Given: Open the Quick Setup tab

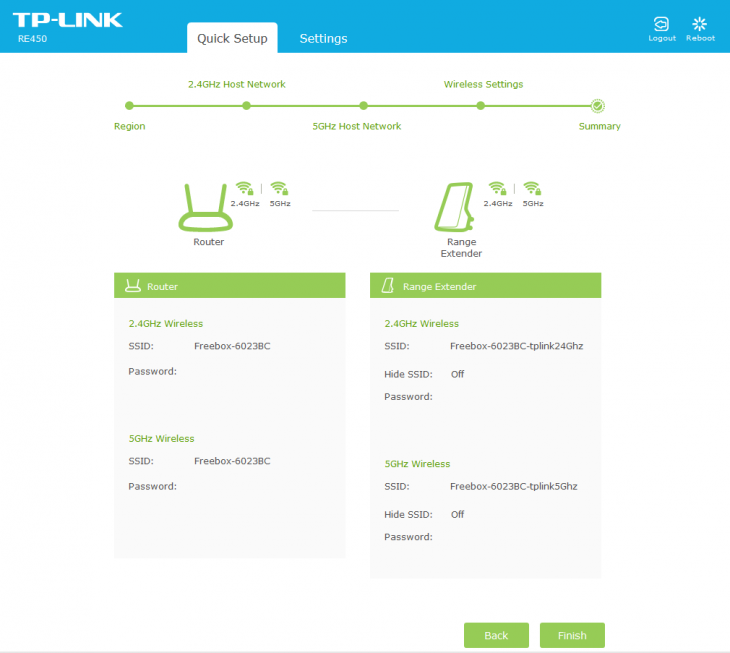Looking at the screenshot, I should coord(232,38).
